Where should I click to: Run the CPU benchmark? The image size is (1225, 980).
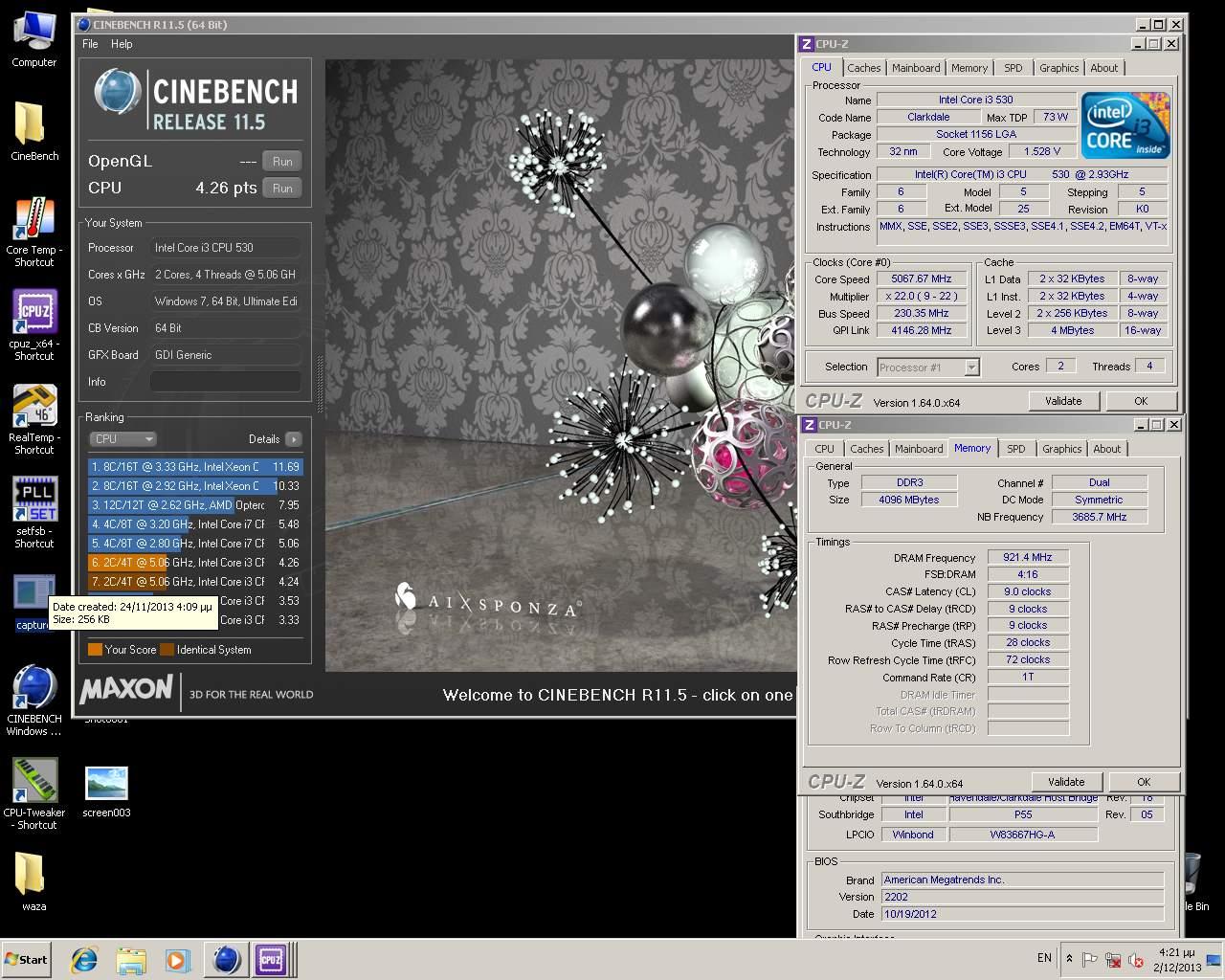[x=282, y=189]
